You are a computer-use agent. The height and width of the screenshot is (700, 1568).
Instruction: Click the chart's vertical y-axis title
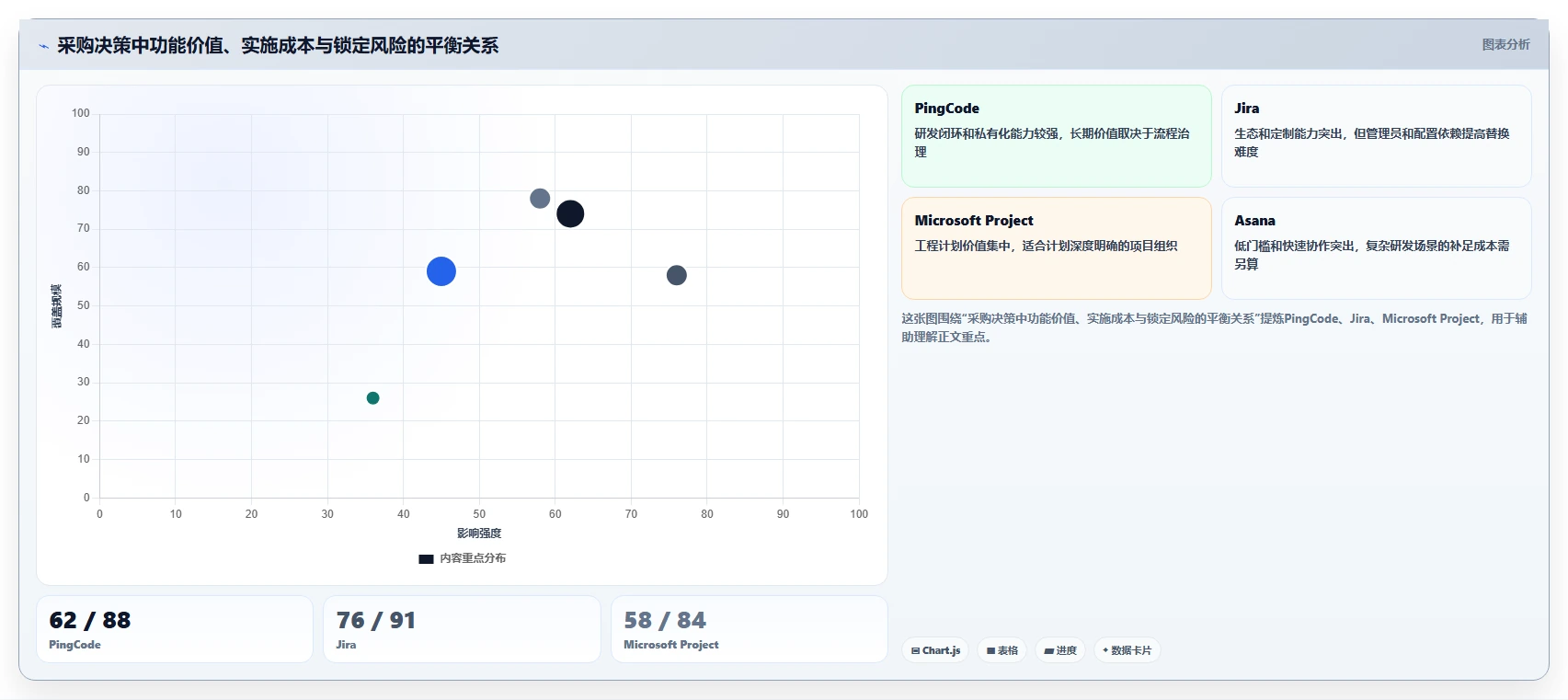point(57,306)
